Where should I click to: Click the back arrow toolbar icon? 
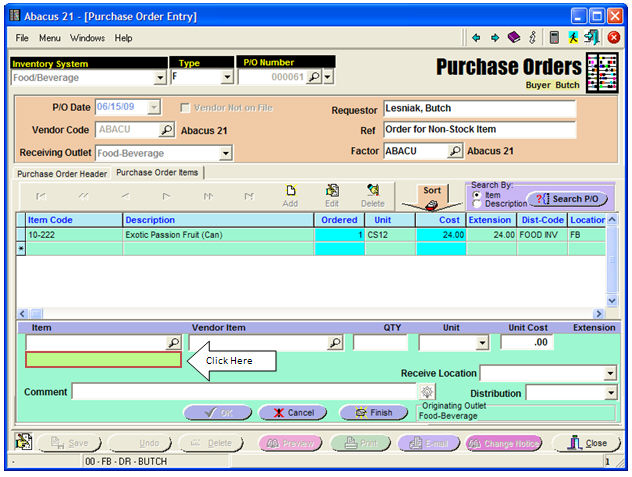(x=476, y=38)
